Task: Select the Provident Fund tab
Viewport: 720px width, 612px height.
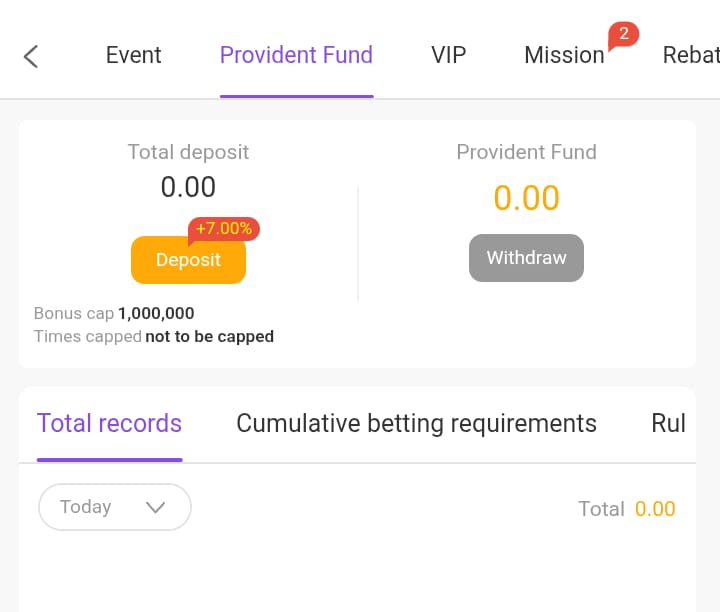Action: [x=296, y=55]
